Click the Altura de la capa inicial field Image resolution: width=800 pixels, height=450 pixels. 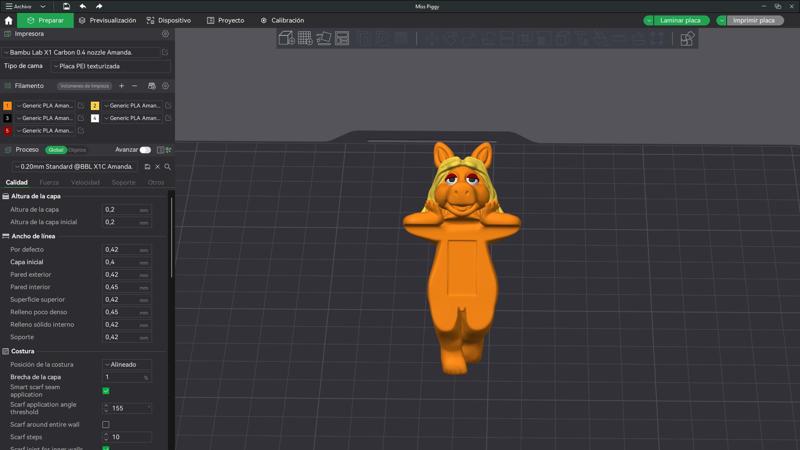(x=126, y=222)
